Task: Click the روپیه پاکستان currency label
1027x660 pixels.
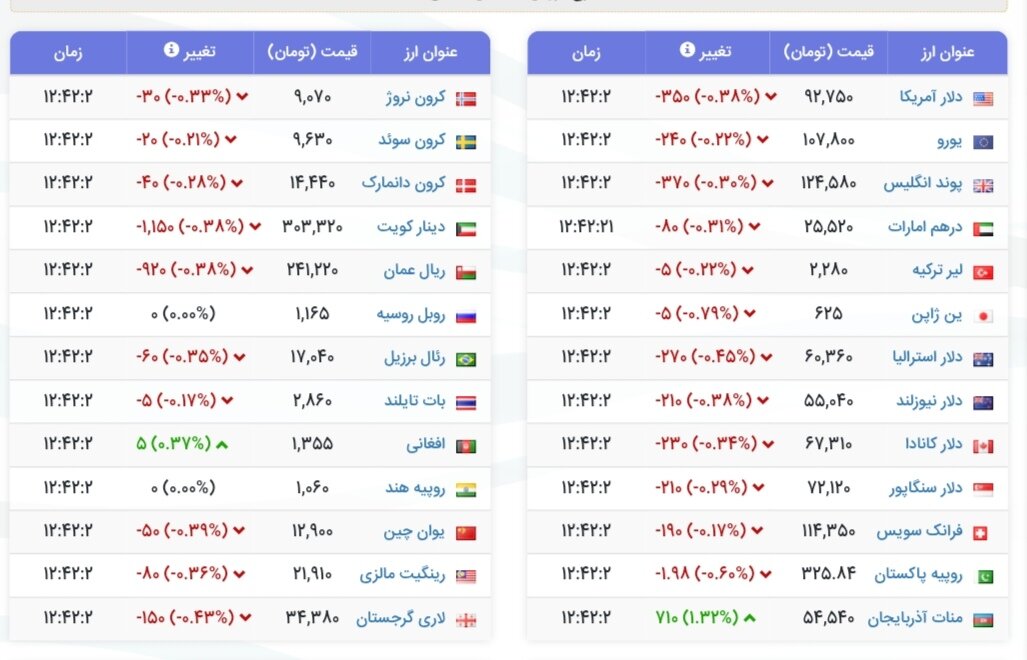Action: pyautogui.click(x=917, y=575)
